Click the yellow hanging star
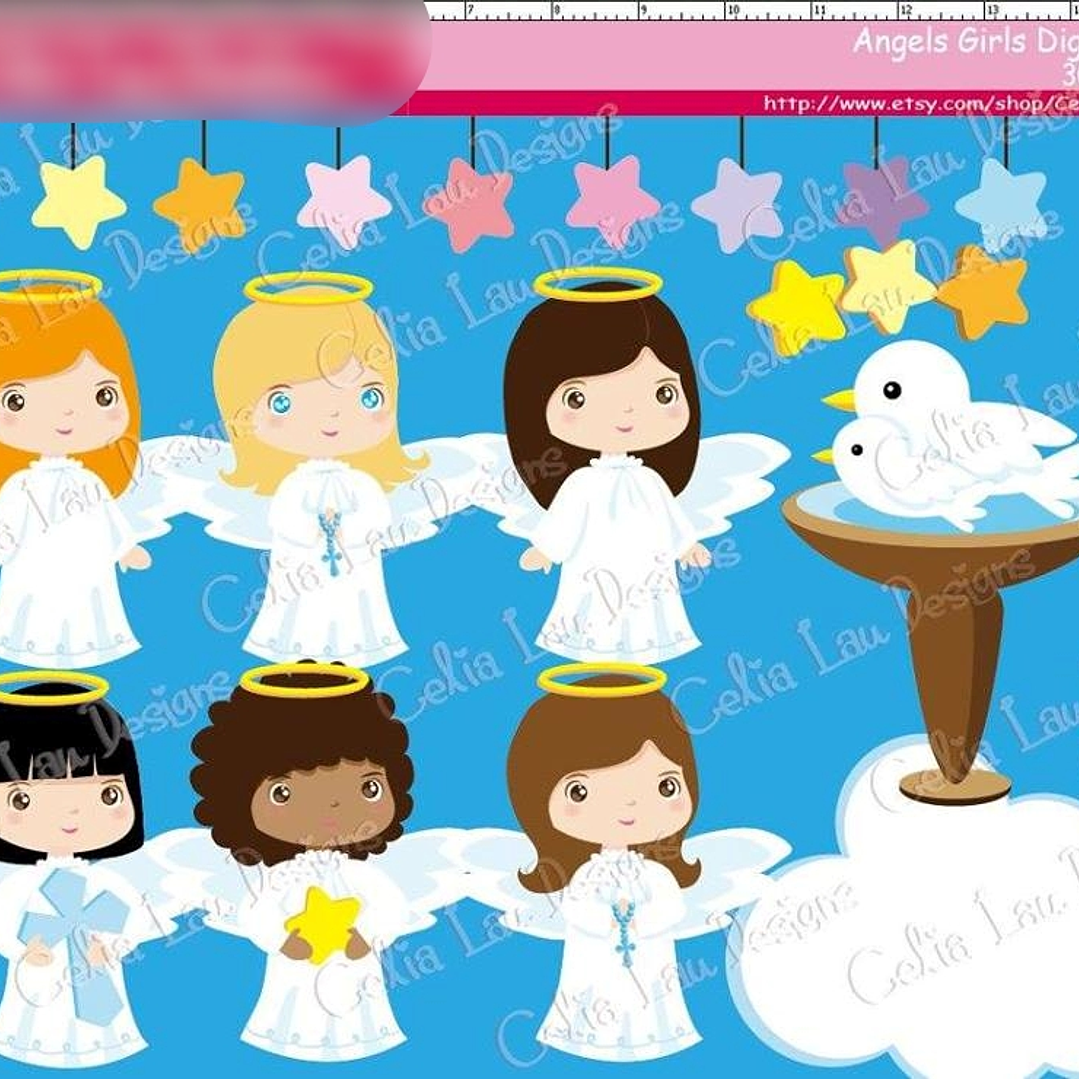The image size is (1079, 1079). 78,202
